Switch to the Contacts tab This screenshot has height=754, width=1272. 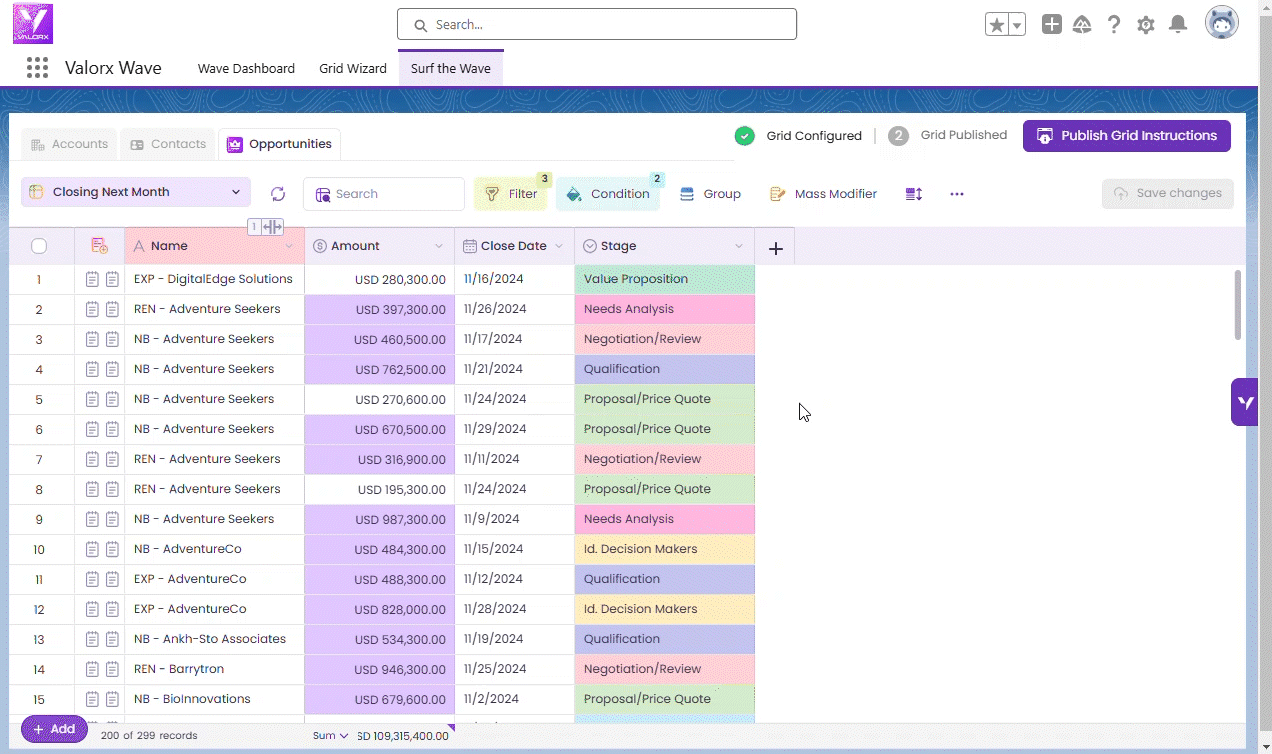[x=168, y=144]
